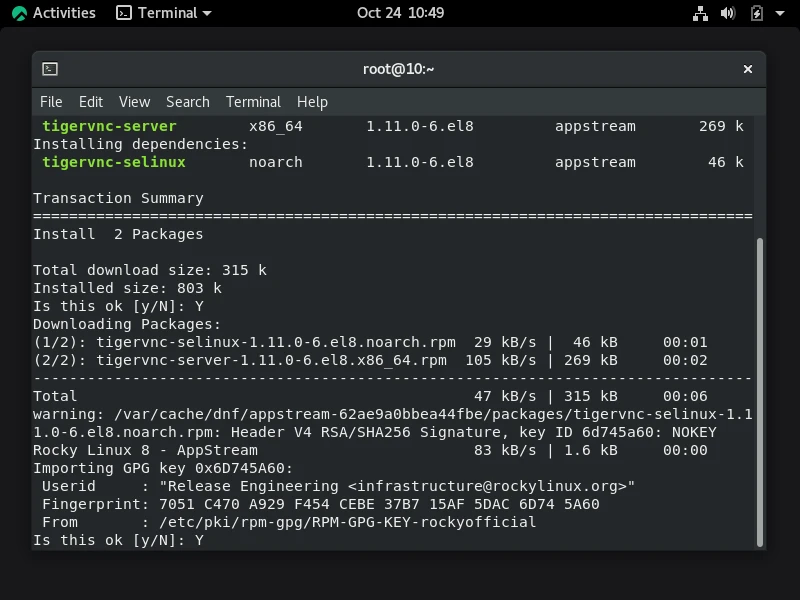The height and width of the screenshot is (600, 800).
Task: Open the Terminal menu in the menu bar
Action: [x=253, y=101]
